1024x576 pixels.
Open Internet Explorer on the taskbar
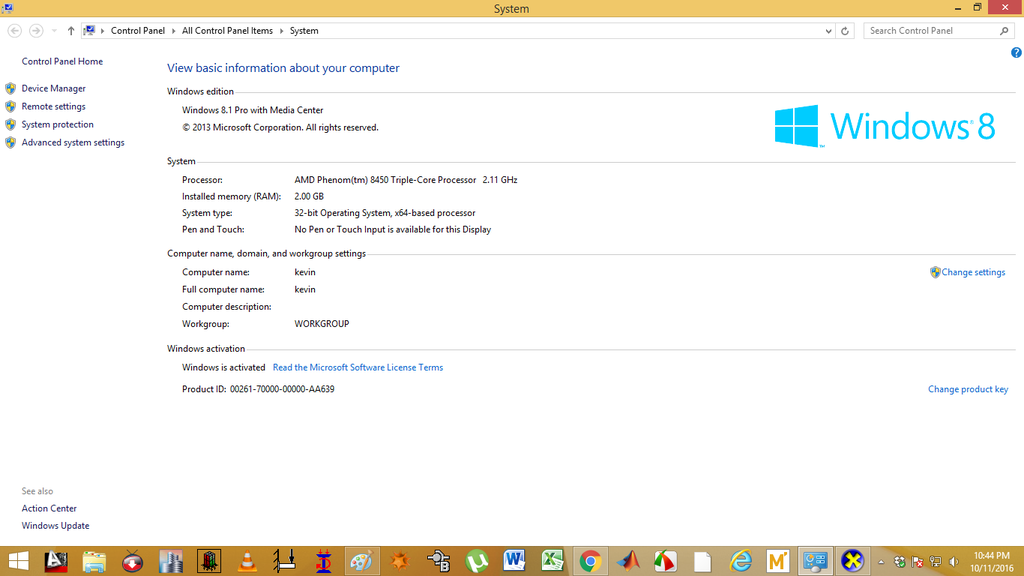click(x=741, y=561)
